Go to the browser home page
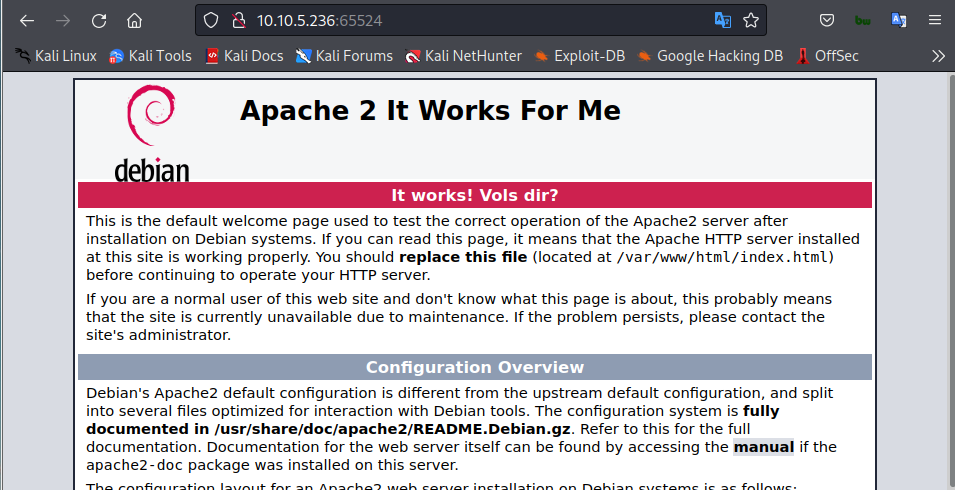Screen dimensions: 955x490 [x=134, y=20]
